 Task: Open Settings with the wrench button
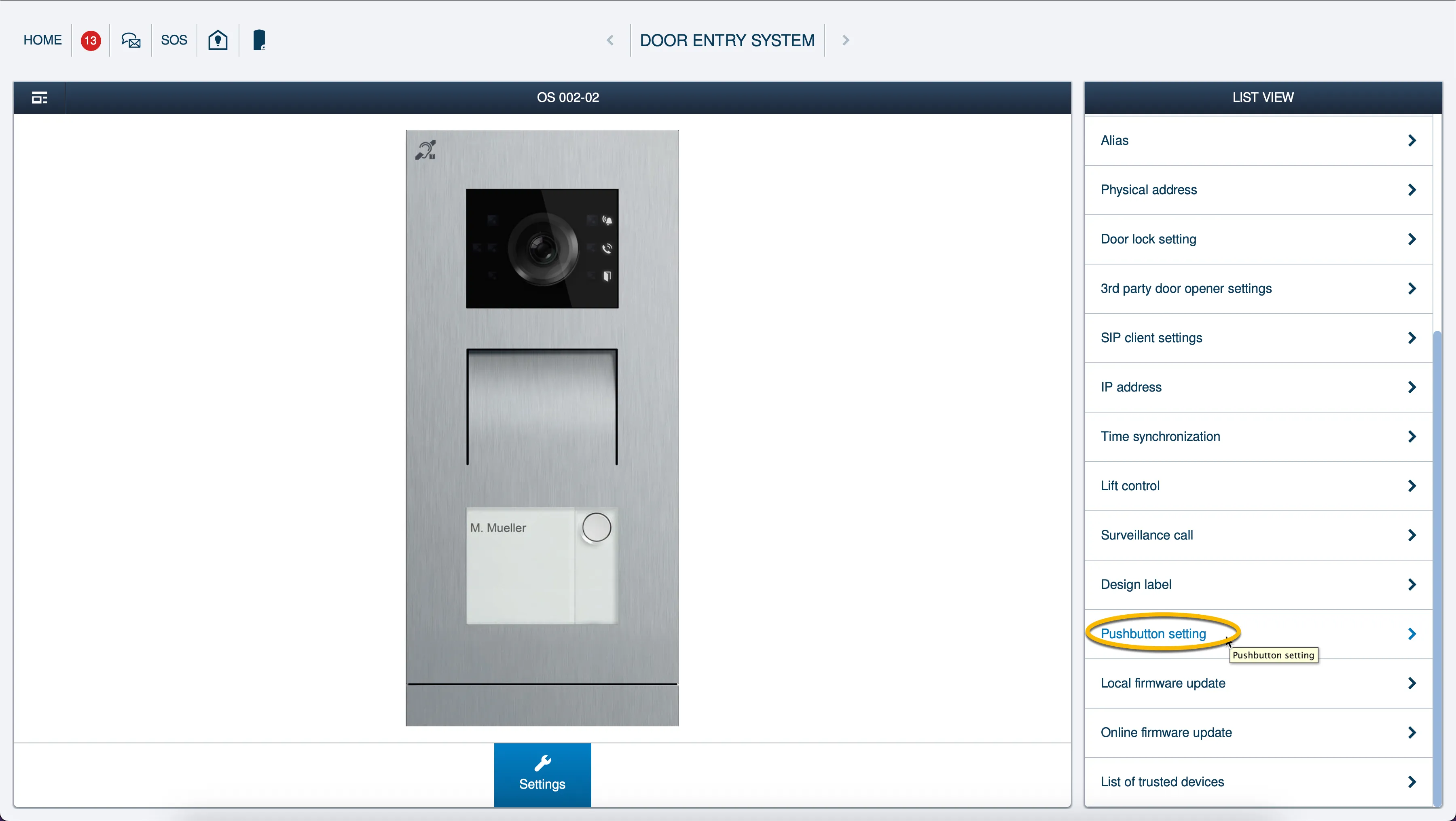542,774
